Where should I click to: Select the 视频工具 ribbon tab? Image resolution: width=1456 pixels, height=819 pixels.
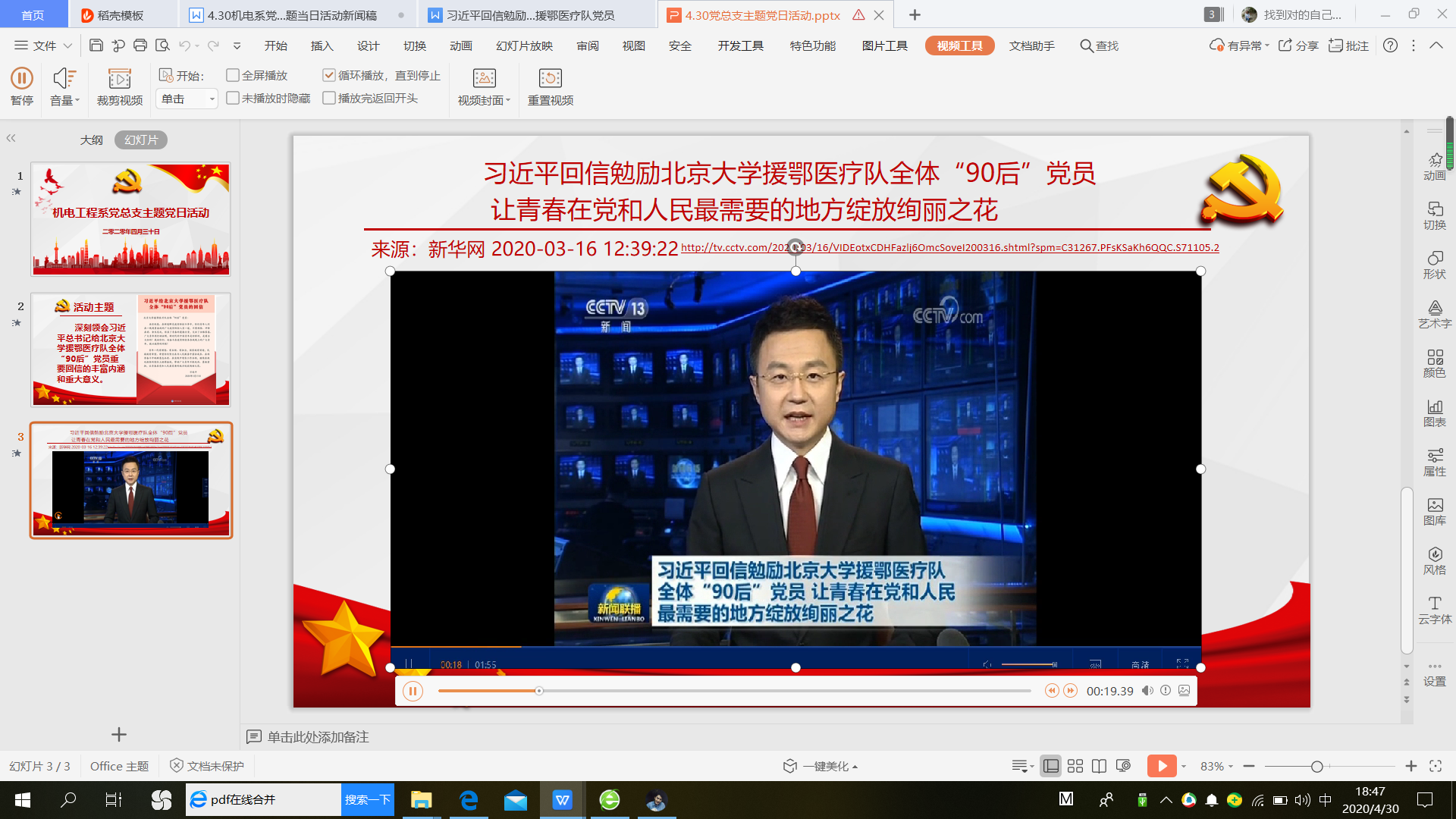click(959, 45)
